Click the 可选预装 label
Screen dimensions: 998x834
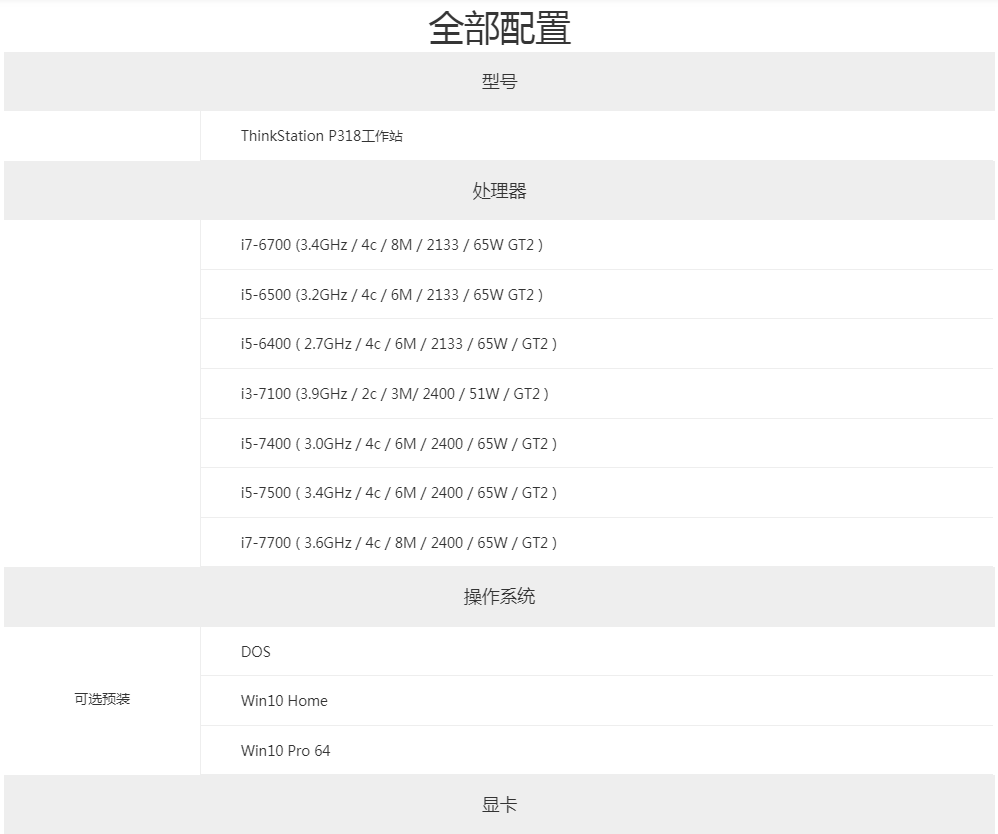(x=102, y=699)
